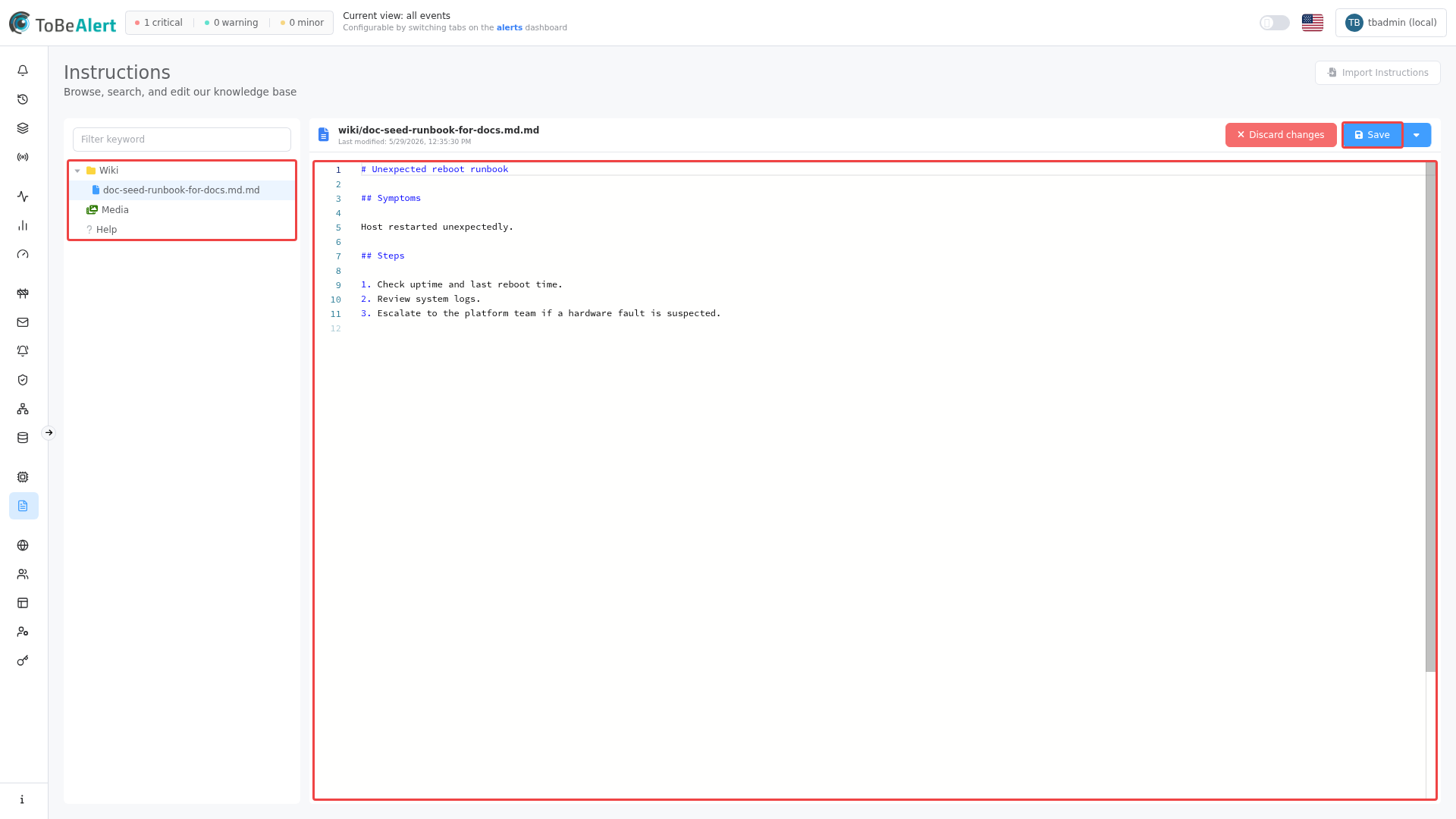The width and height of the screenshot is (1456, 819).
Task: Select the Instructions document icon in sidebar
Action: point(24,506)
